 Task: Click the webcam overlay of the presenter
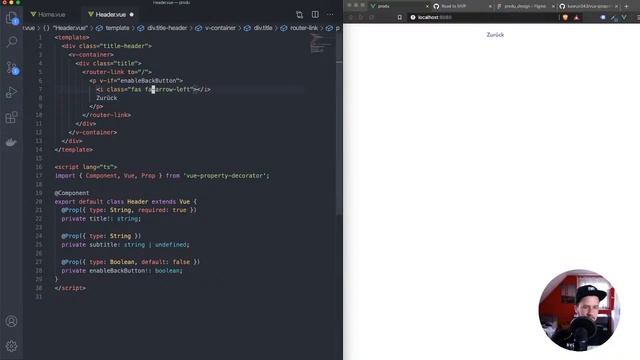pos(579,310)
